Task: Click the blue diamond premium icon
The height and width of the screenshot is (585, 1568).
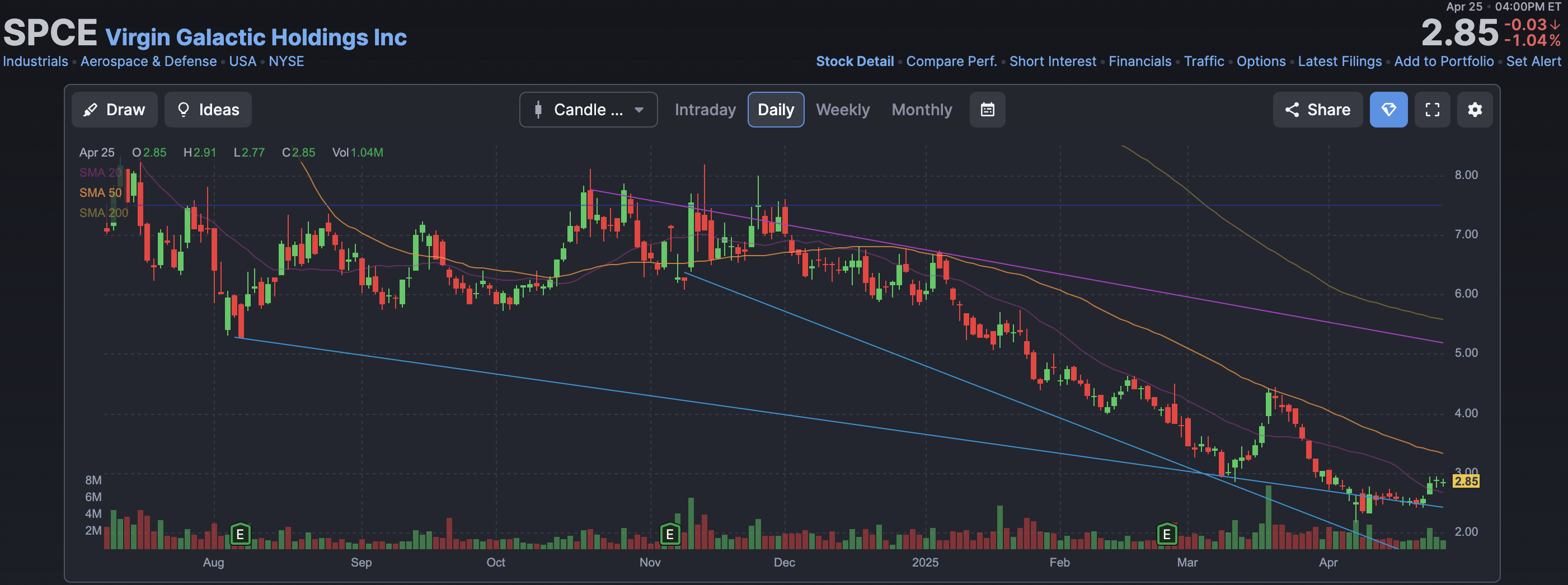Action: (1388, 110)
